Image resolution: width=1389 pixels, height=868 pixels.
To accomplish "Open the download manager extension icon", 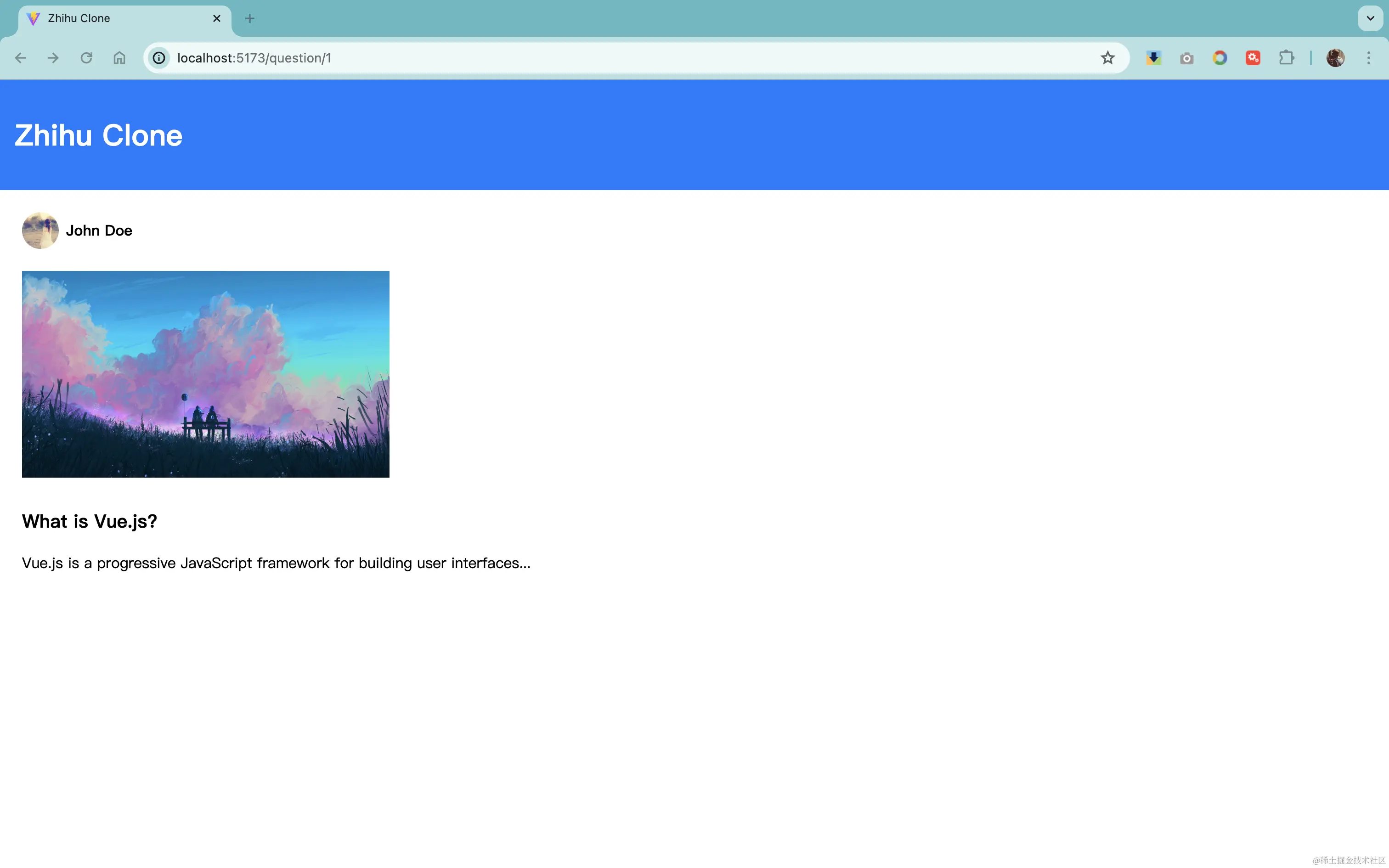I will tap(1153, 58).
